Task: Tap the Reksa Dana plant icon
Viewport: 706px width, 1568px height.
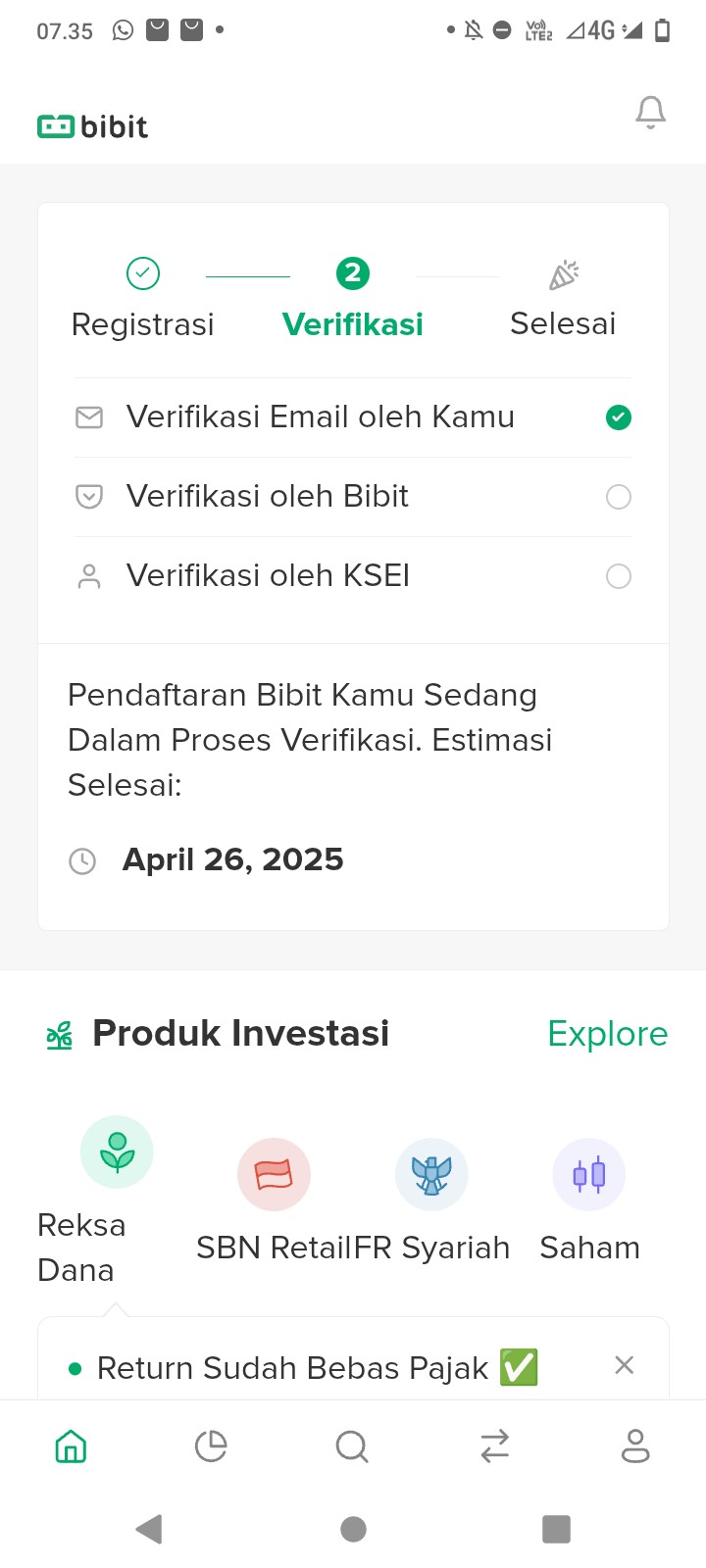Action: coord(117,1151)
